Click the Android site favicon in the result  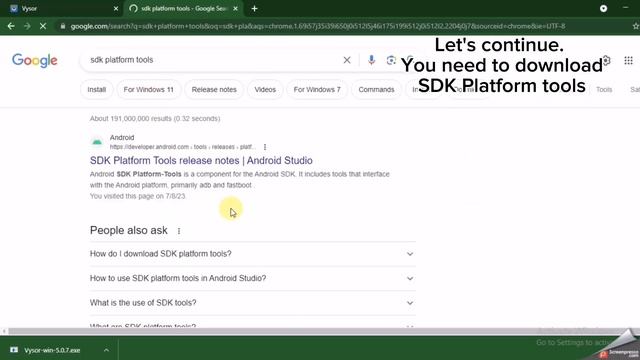click(x=97, y=142)
